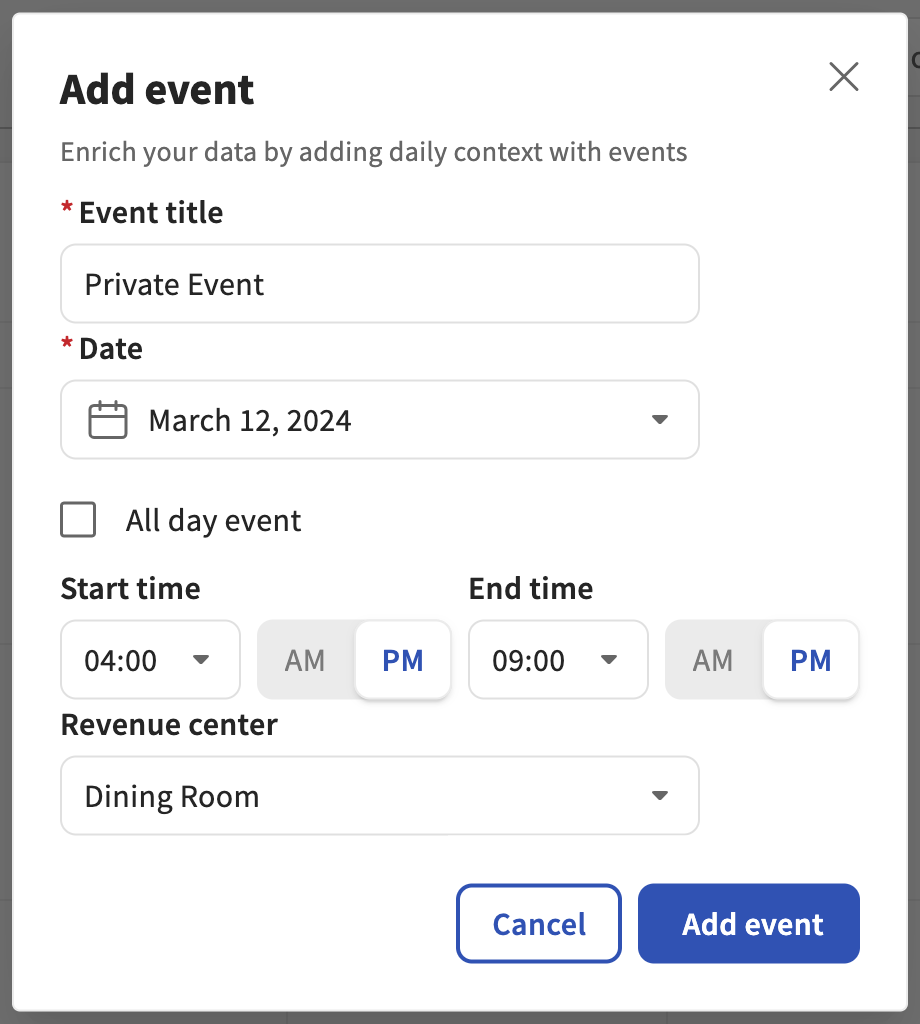Viewport: 920px width, 1024px height.
Task: Click the "Event title" field label
Action: coord(151,213)
